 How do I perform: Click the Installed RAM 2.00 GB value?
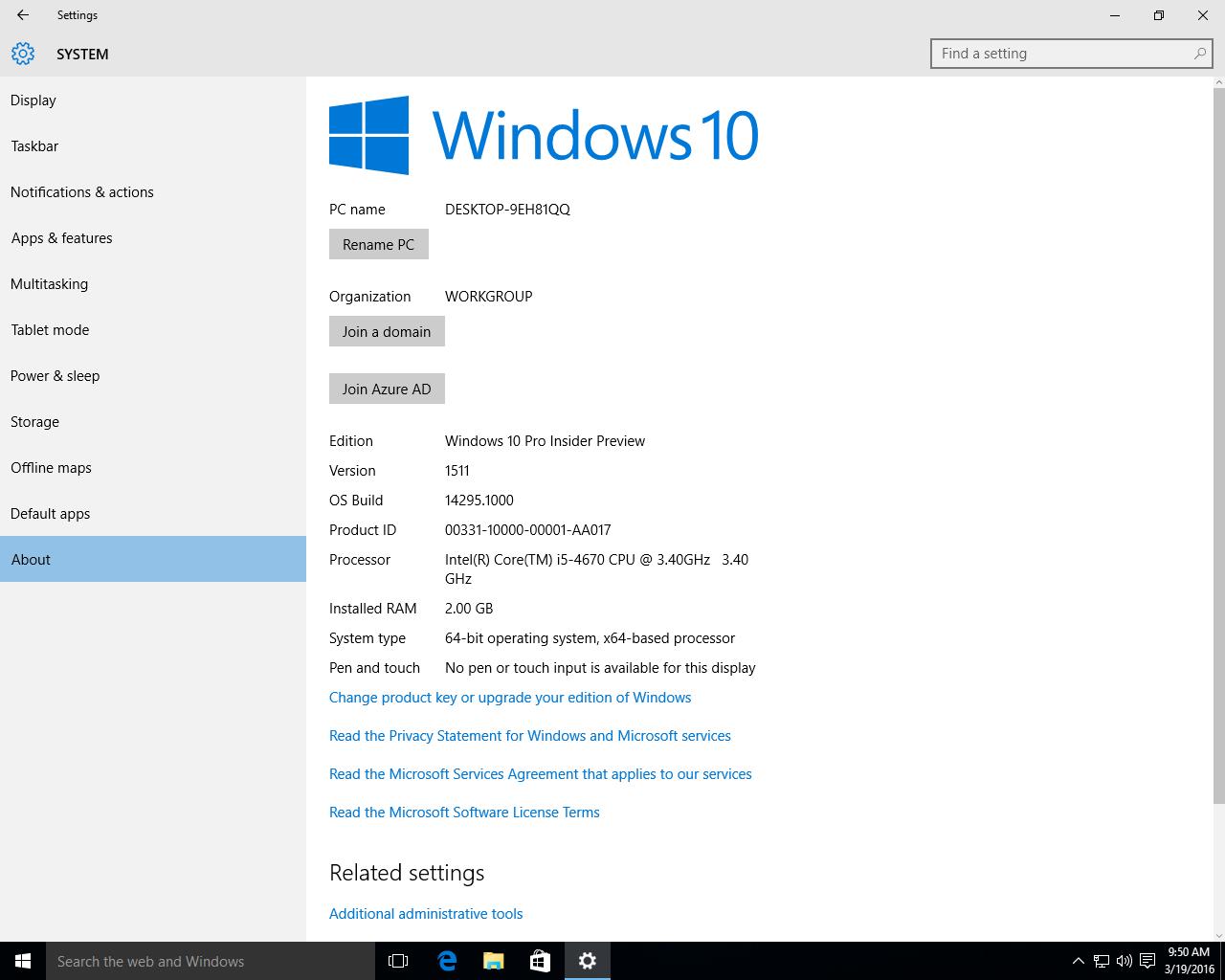point(469,608)
